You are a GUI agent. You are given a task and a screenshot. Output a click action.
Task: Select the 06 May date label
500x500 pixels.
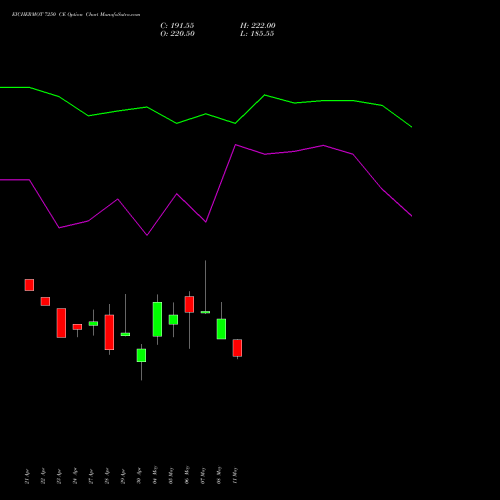pyautogui.click(x=187, y=475)
